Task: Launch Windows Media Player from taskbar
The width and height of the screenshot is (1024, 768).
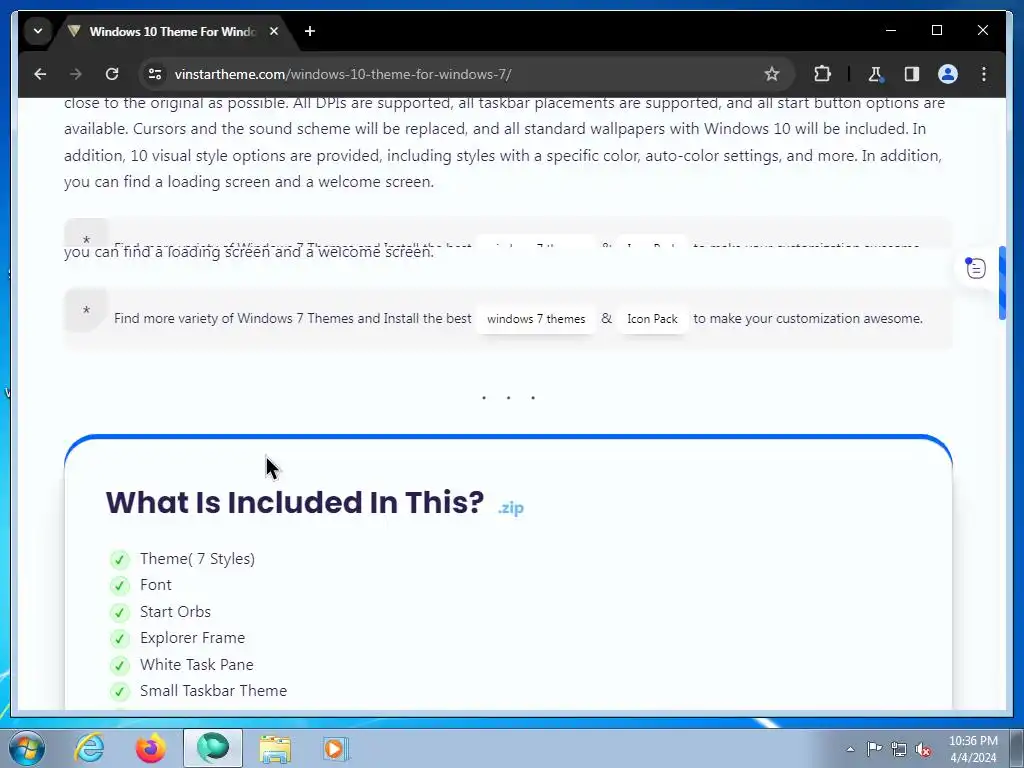Action: [x=336, y=748]
